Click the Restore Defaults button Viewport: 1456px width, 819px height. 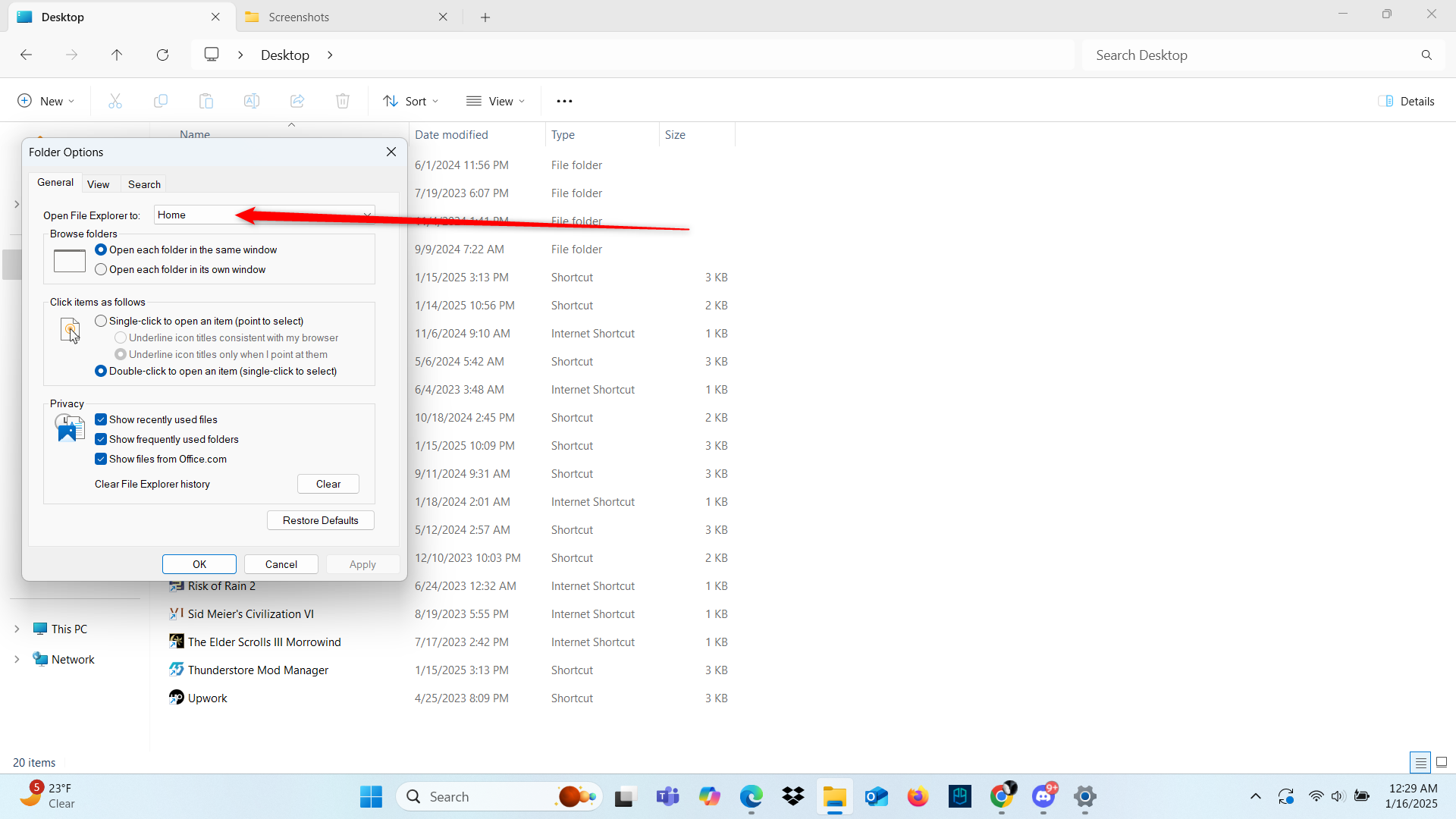click(x=321, y=520)
